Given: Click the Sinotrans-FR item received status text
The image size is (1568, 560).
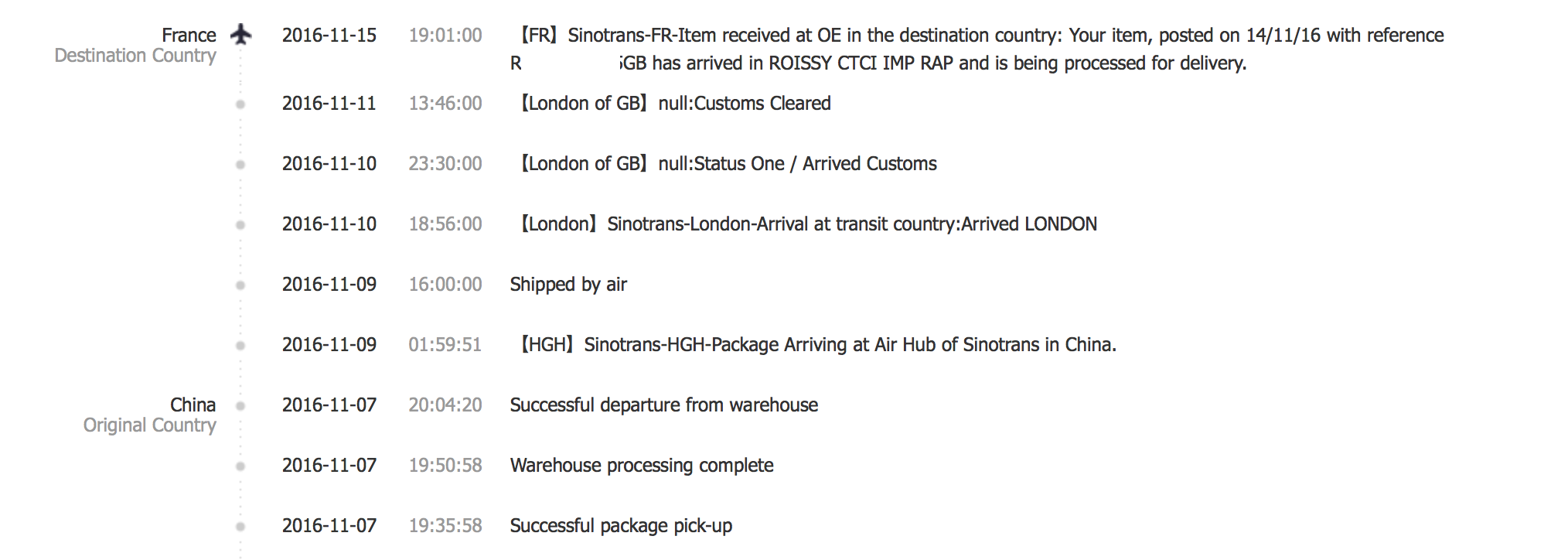Looking at the screenshot, I should pos(977,49).
